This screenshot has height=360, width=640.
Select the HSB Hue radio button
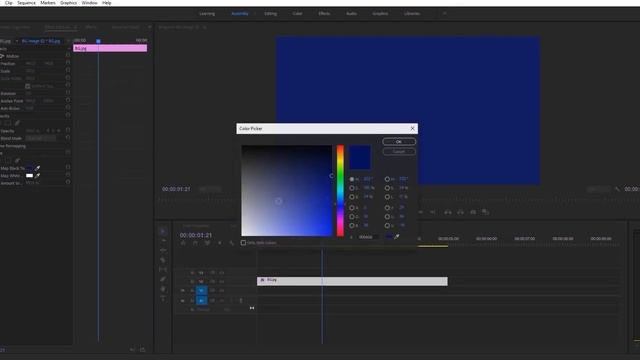pos(352,179)
